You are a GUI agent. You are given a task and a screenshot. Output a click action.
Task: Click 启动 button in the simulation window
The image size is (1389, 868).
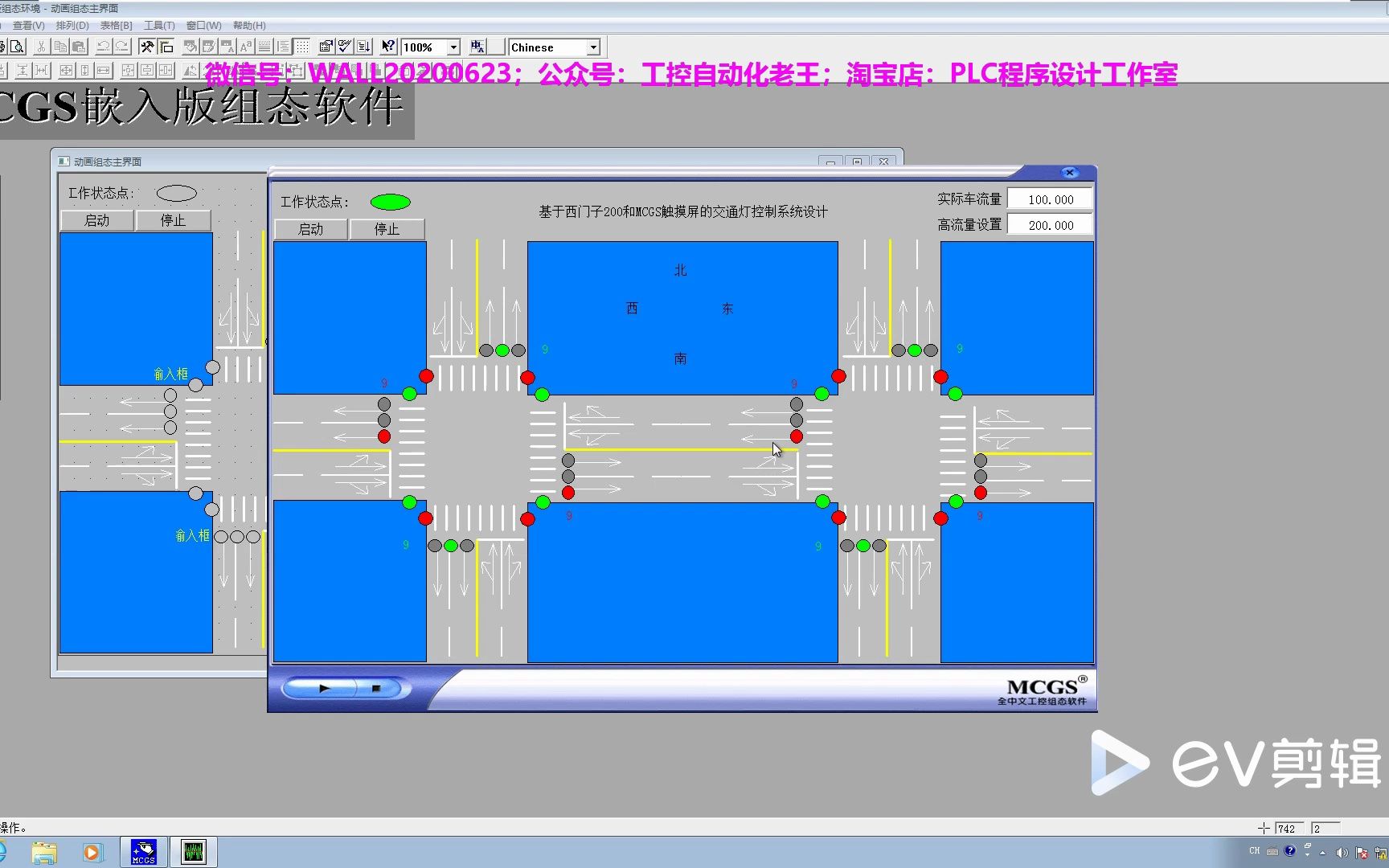pos(311,229)
